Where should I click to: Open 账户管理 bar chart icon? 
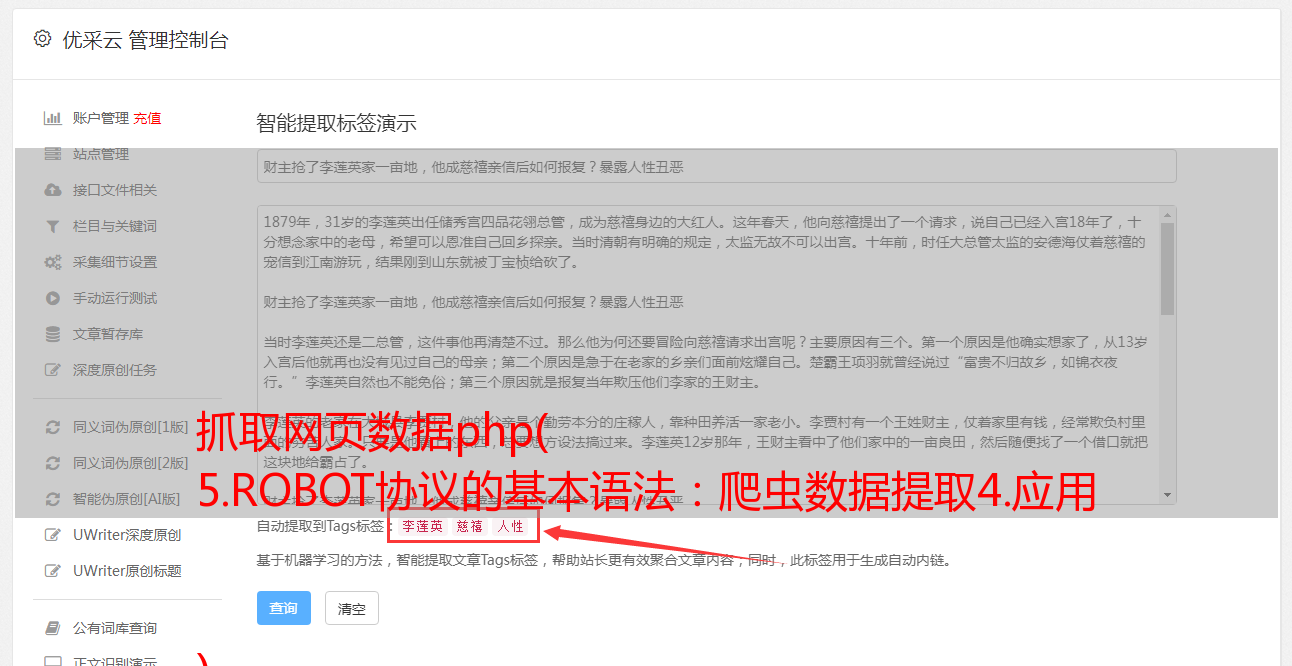[53, 118]
